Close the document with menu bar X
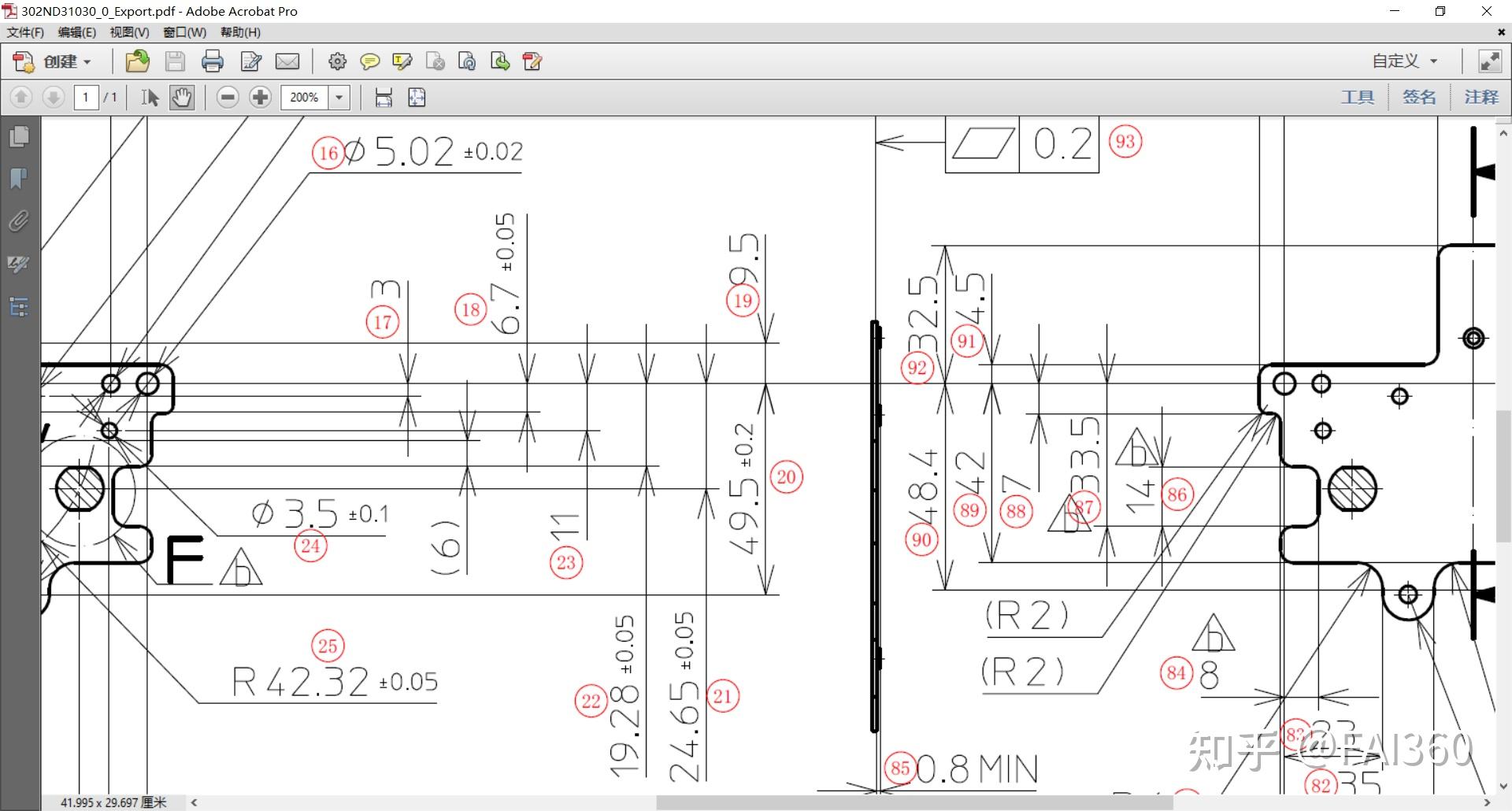This screenshot has height=811, width=1512. [x=1501, y=32]
